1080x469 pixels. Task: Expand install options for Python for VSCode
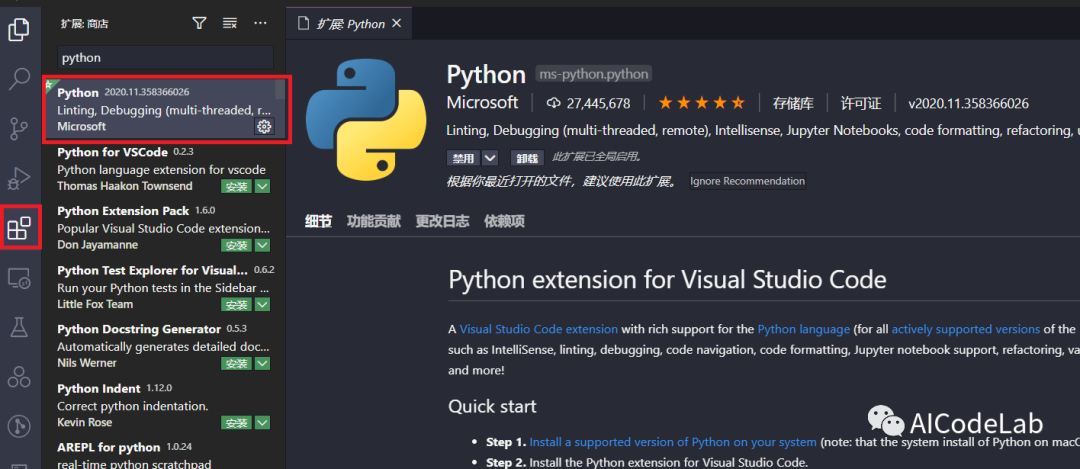click(262, 187)
